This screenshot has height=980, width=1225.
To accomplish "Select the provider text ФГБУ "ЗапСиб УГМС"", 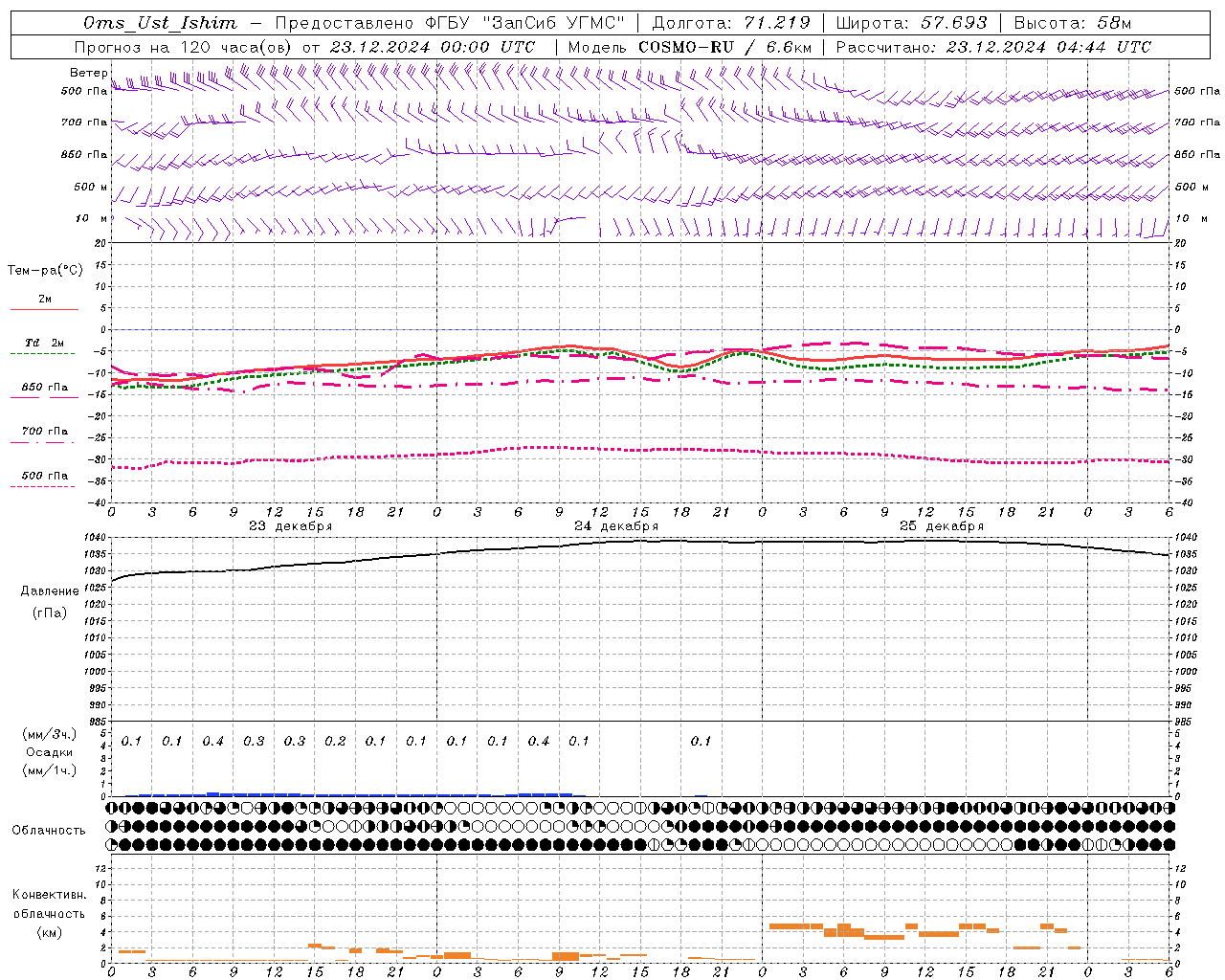I will tap(524, 23).
